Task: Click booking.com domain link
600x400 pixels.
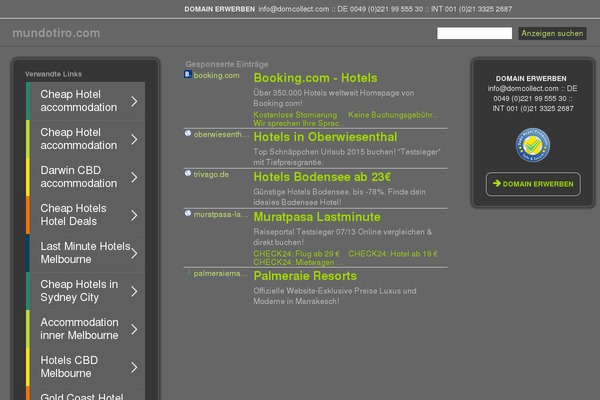Action: coord(217,75)
